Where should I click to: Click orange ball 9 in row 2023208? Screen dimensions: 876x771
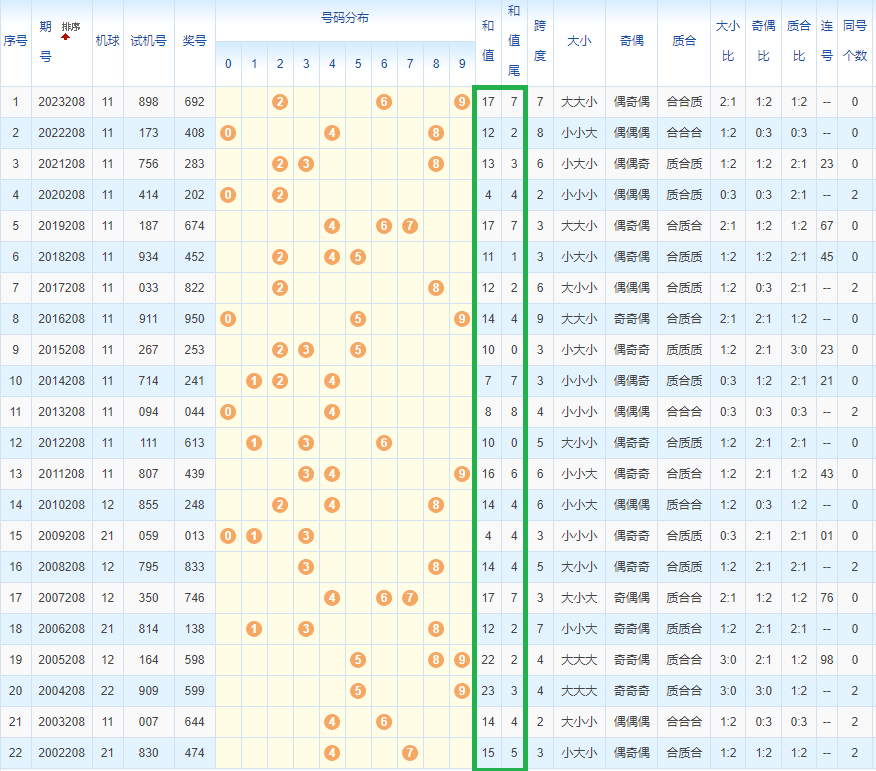tap(461, 101)
